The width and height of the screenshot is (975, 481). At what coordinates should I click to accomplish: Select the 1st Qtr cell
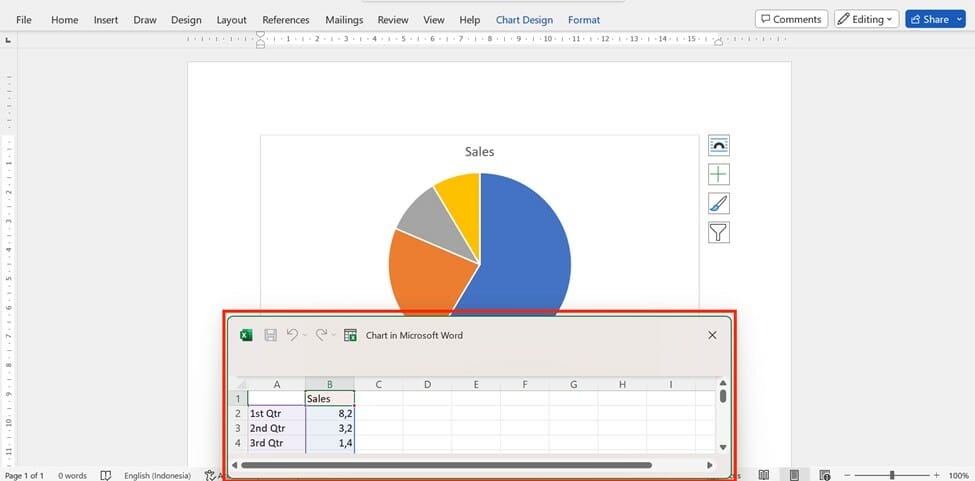(276, 413)
